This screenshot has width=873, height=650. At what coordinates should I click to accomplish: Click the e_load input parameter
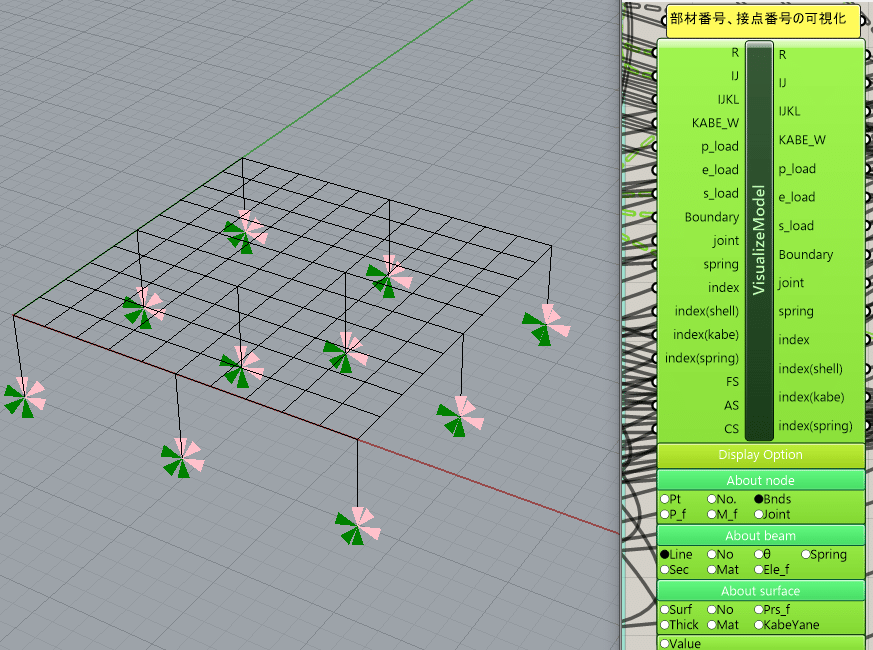pos(720,170)
